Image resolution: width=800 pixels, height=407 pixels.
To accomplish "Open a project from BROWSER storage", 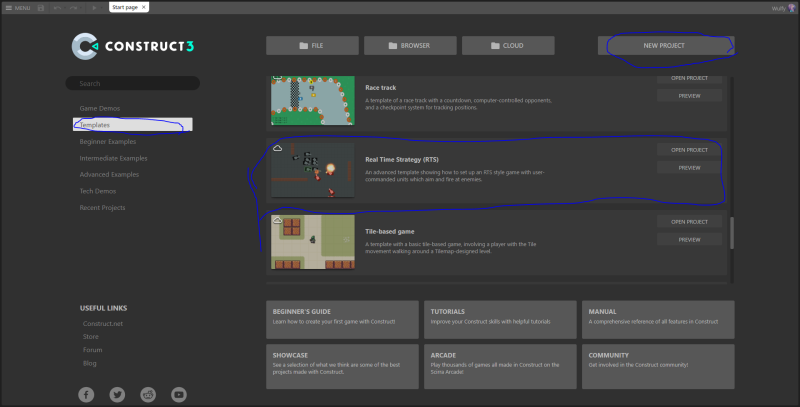I will [x=410, y=45].
